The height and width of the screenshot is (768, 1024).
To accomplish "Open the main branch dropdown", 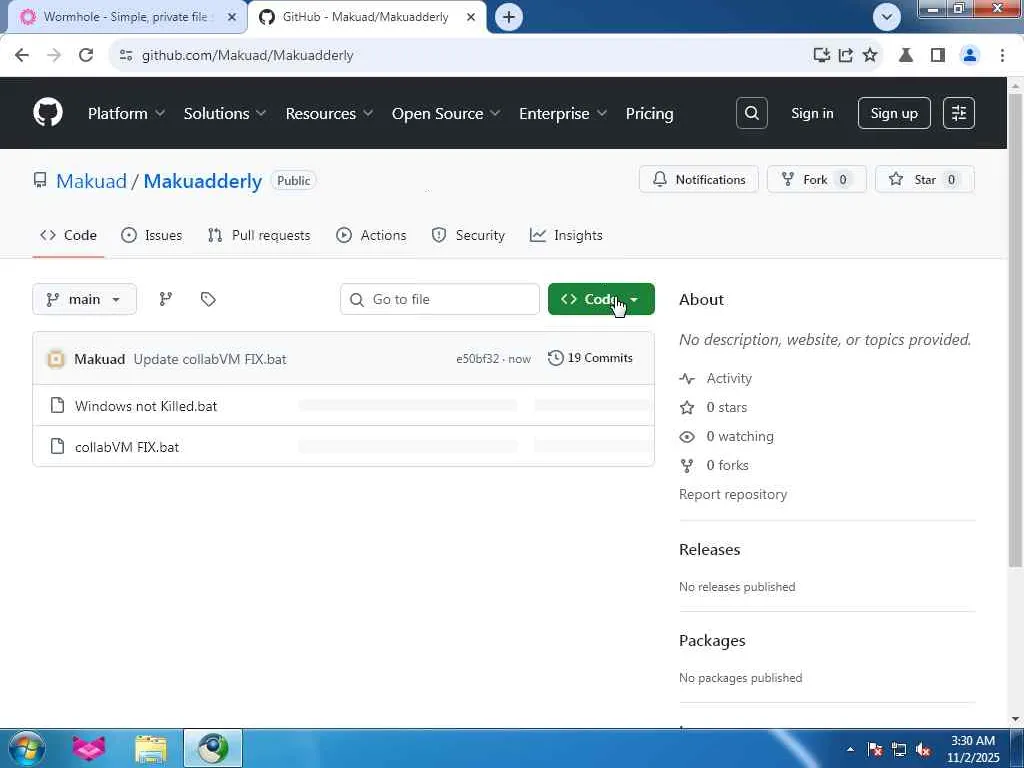I will click(x=84, y=299).
